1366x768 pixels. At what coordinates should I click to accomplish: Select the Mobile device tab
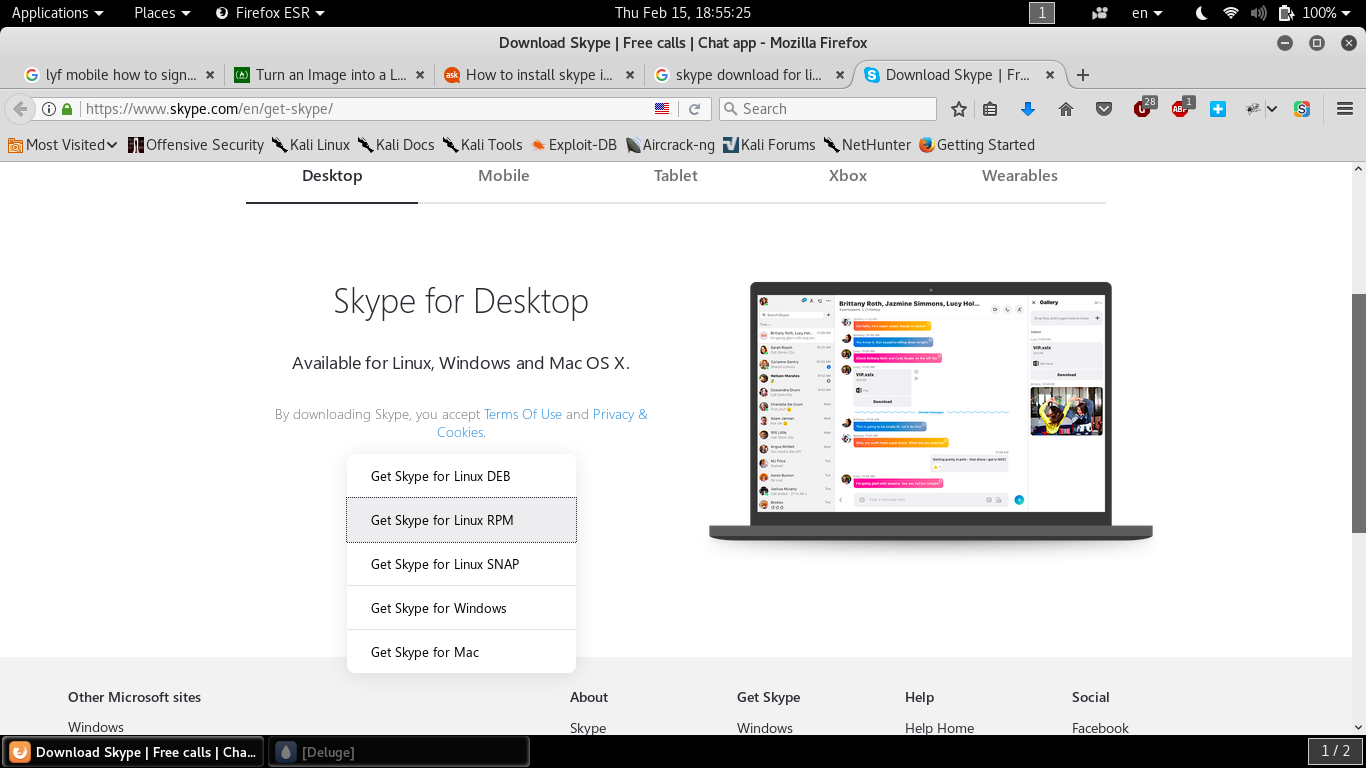504,176
